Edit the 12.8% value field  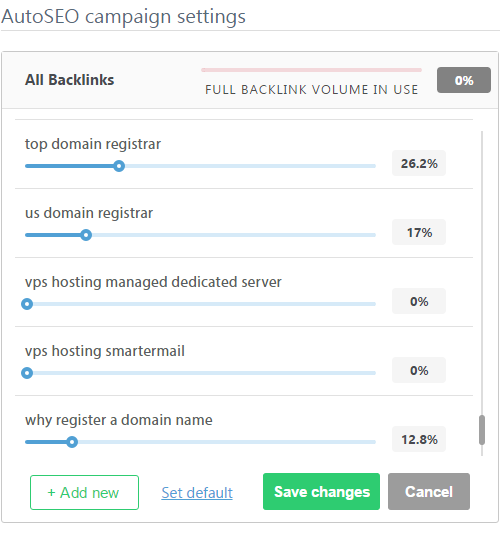(x=419, y=439)
